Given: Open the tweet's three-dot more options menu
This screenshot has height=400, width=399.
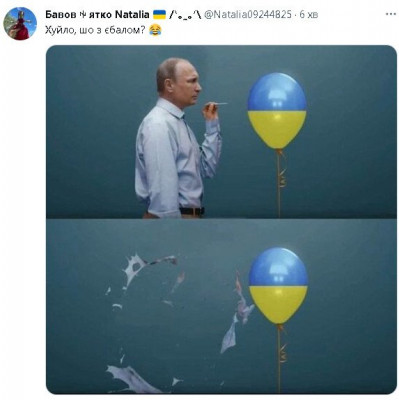Looking at the screenshot, I should (391, 14).
